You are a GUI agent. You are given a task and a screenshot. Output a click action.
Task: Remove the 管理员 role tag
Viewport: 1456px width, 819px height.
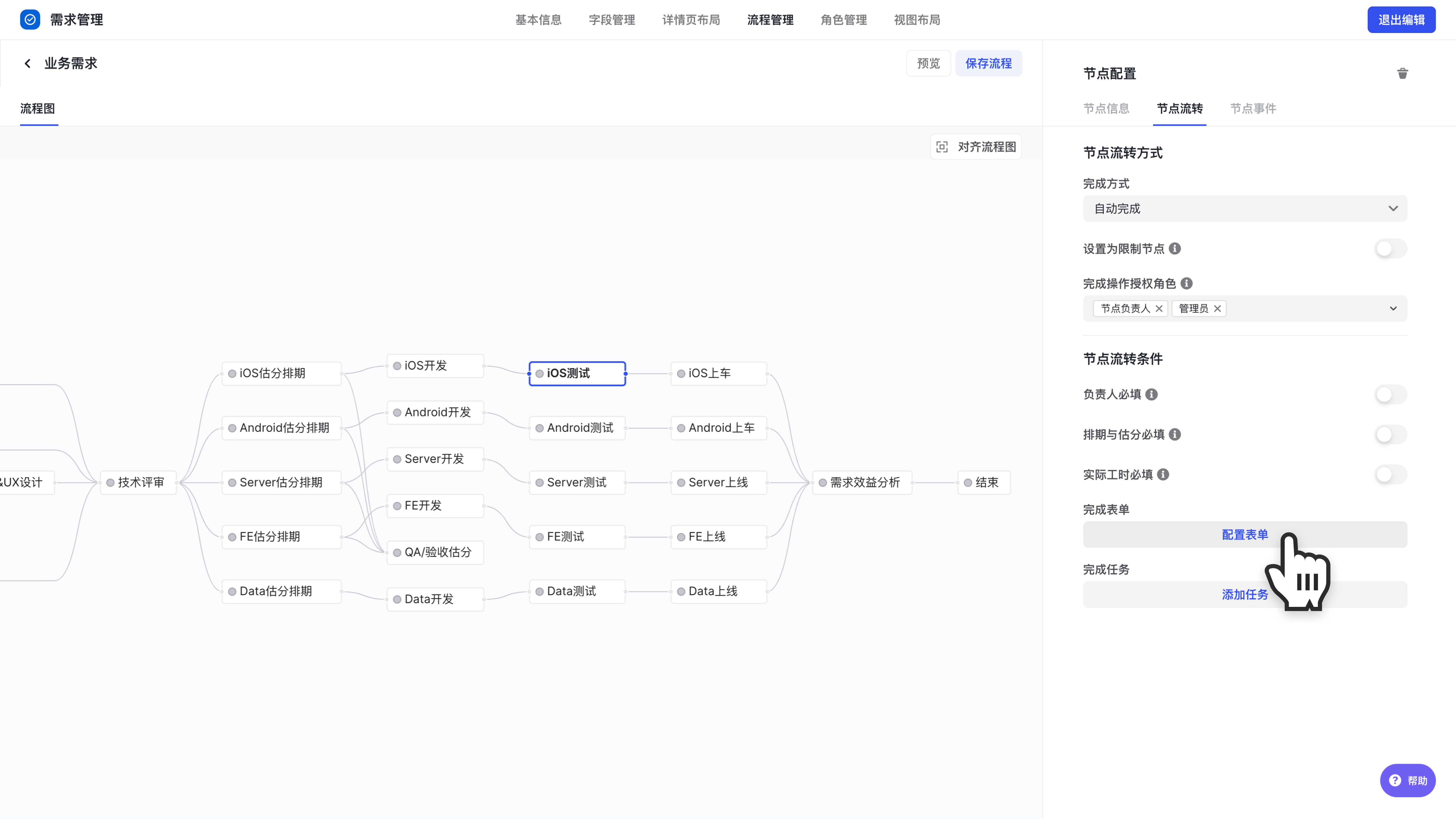tap(1217, 309)
